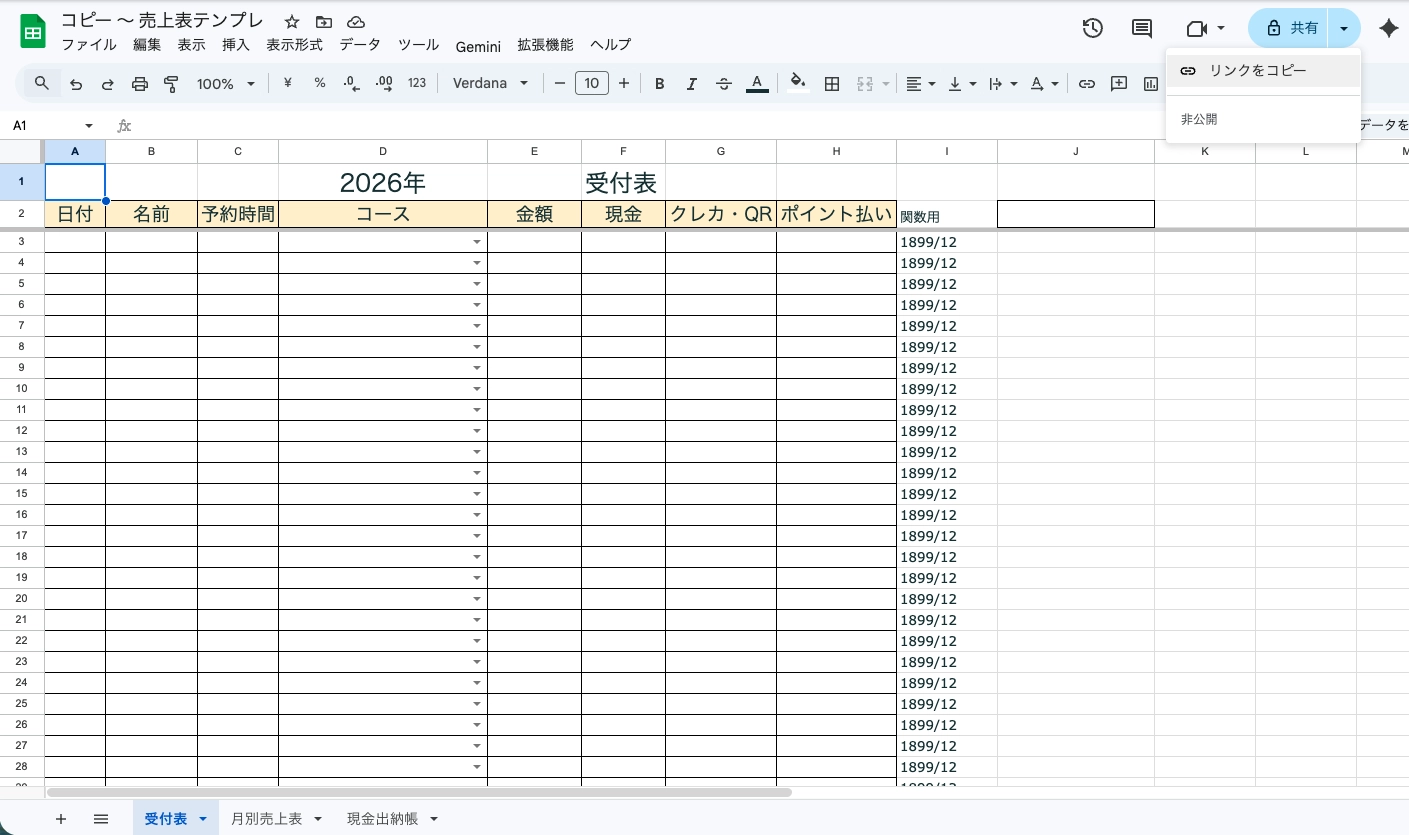Image resolution: width=1409 pixels, height=835 pixels.
Task: Click リンクをコピー in the share menu
Action: tap(1257, 70)
